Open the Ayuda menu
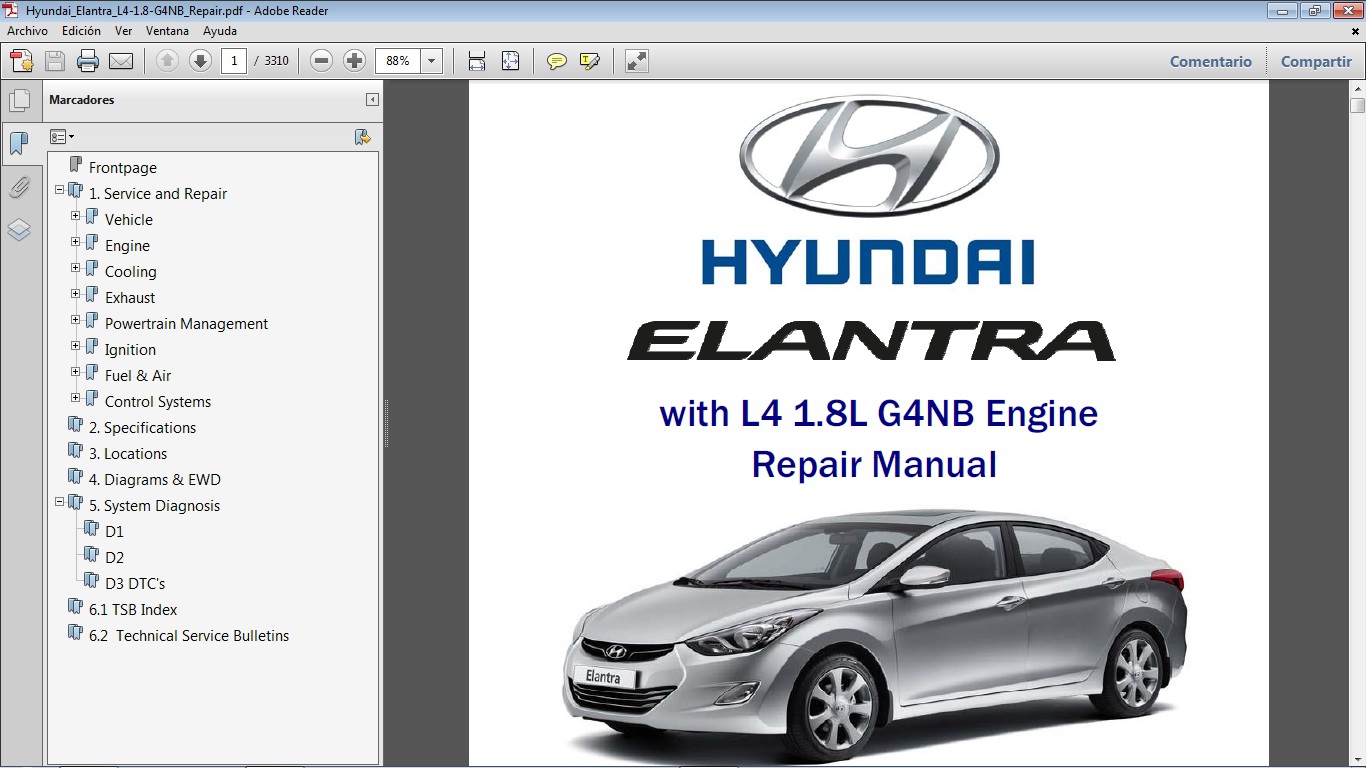Viewport: 1366px width, 768px height. (220, 31)
